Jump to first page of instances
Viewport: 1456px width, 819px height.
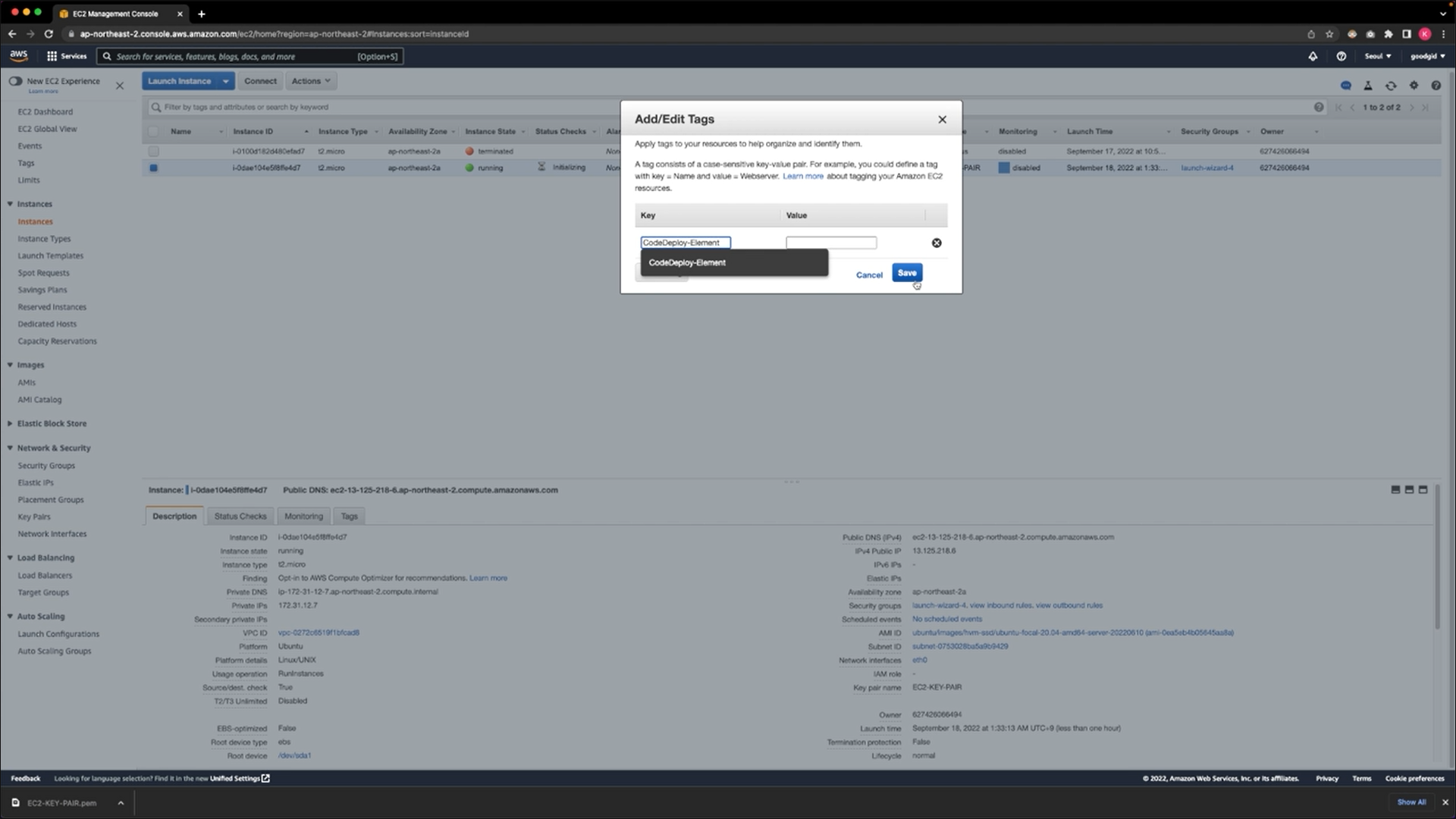click(x=1338, y=108)
